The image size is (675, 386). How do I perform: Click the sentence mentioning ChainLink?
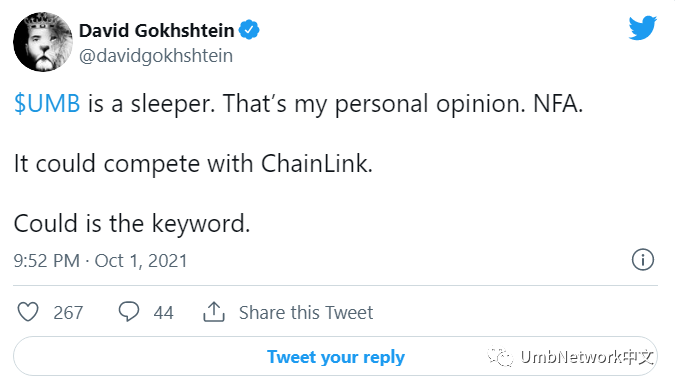(193, 164)
